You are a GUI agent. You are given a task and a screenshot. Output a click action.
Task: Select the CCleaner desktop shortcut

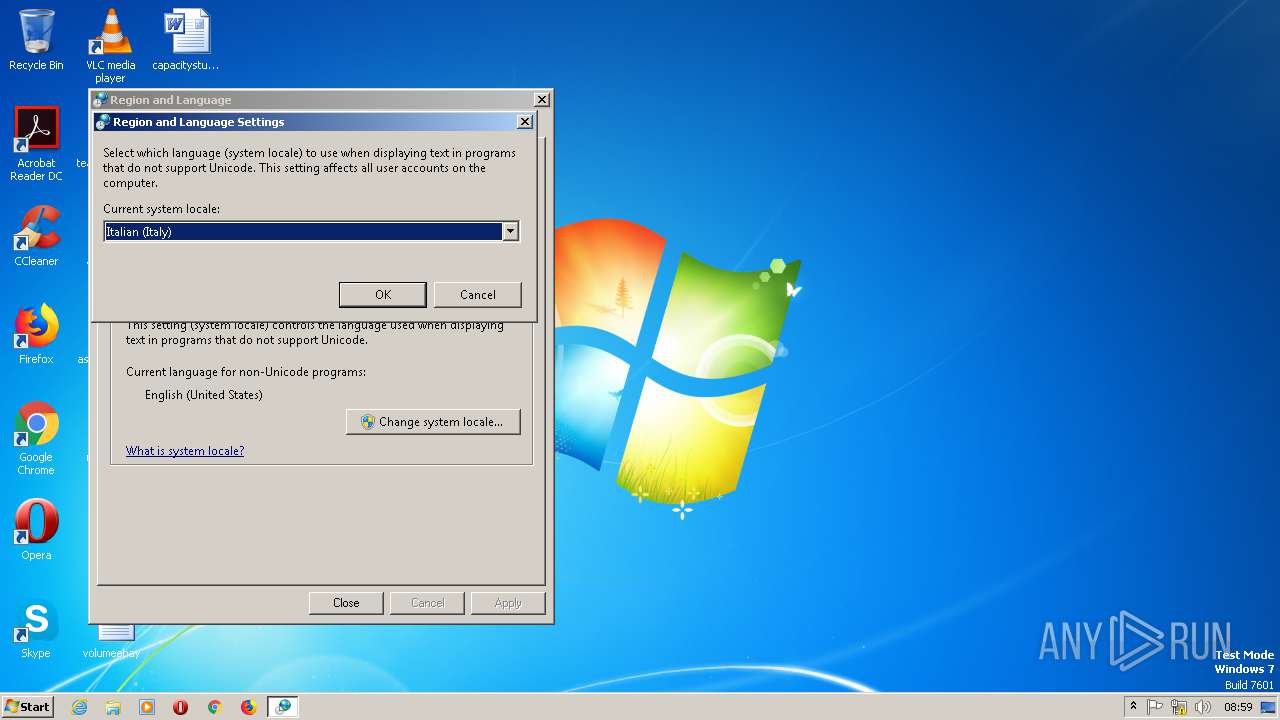36,236
